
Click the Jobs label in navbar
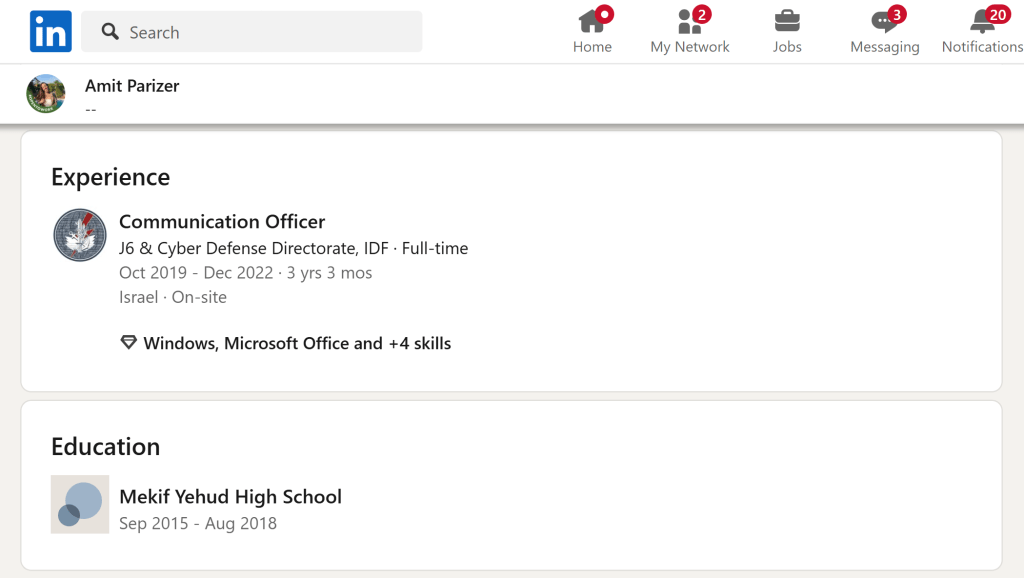[x=787, y=47]
